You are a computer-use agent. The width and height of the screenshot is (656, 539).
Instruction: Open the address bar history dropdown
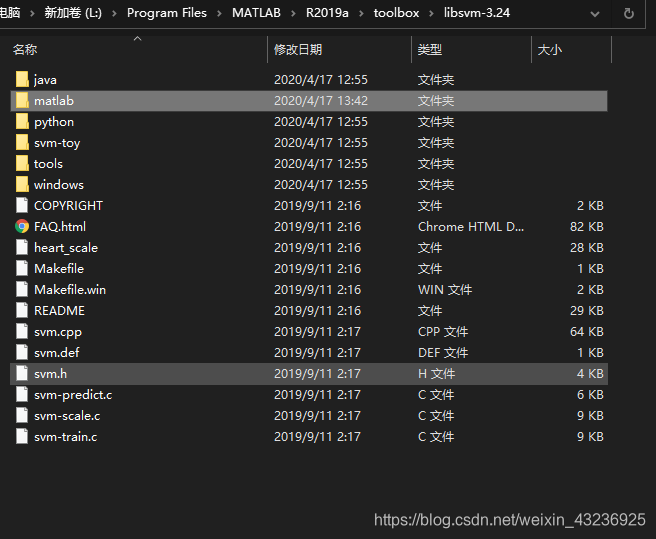pyautogui.click(x=594, y=14)
